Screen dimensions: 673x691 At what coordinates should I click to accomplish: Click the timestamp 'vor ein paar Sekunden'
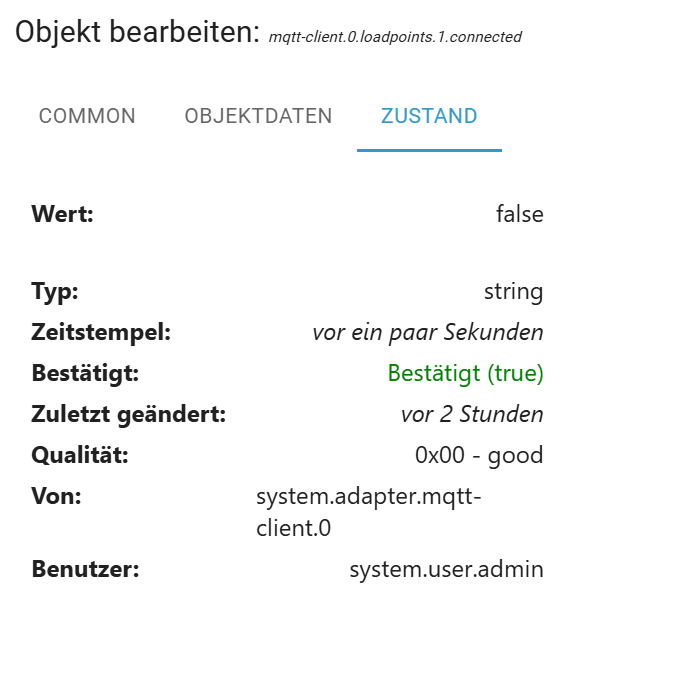pos(428,333)
